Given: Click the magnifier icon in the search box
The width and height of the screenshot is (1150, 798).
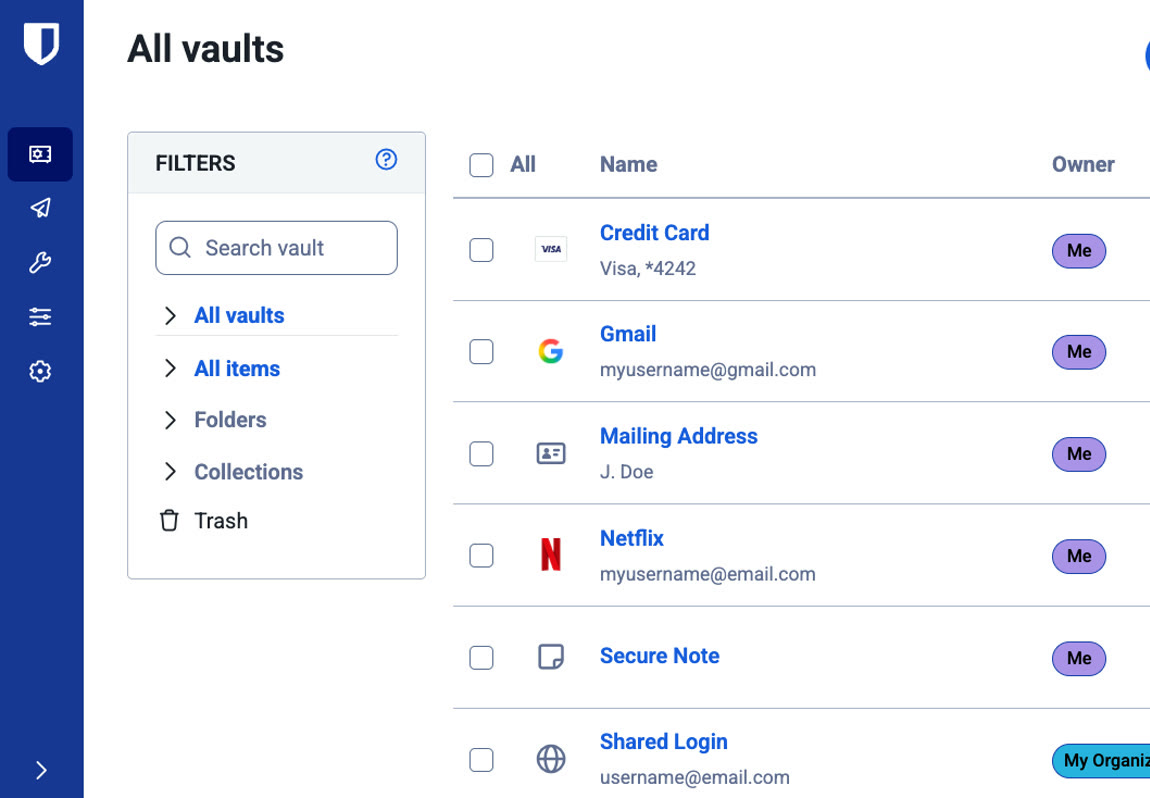Looking at the screenshot, I should [x=180, y=247].
